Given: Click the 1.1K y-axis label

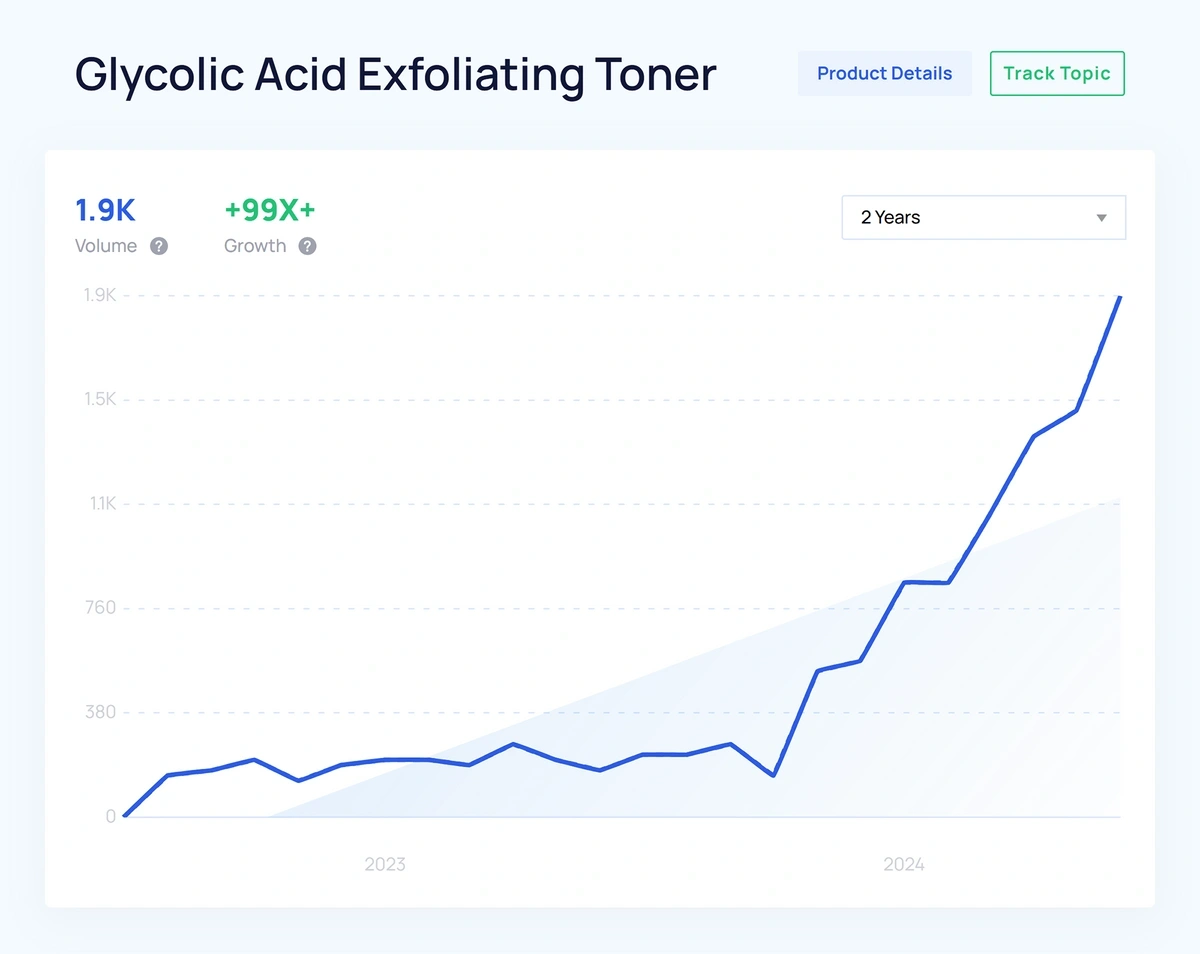Looking at the screenshot, I should click(102, 504).
